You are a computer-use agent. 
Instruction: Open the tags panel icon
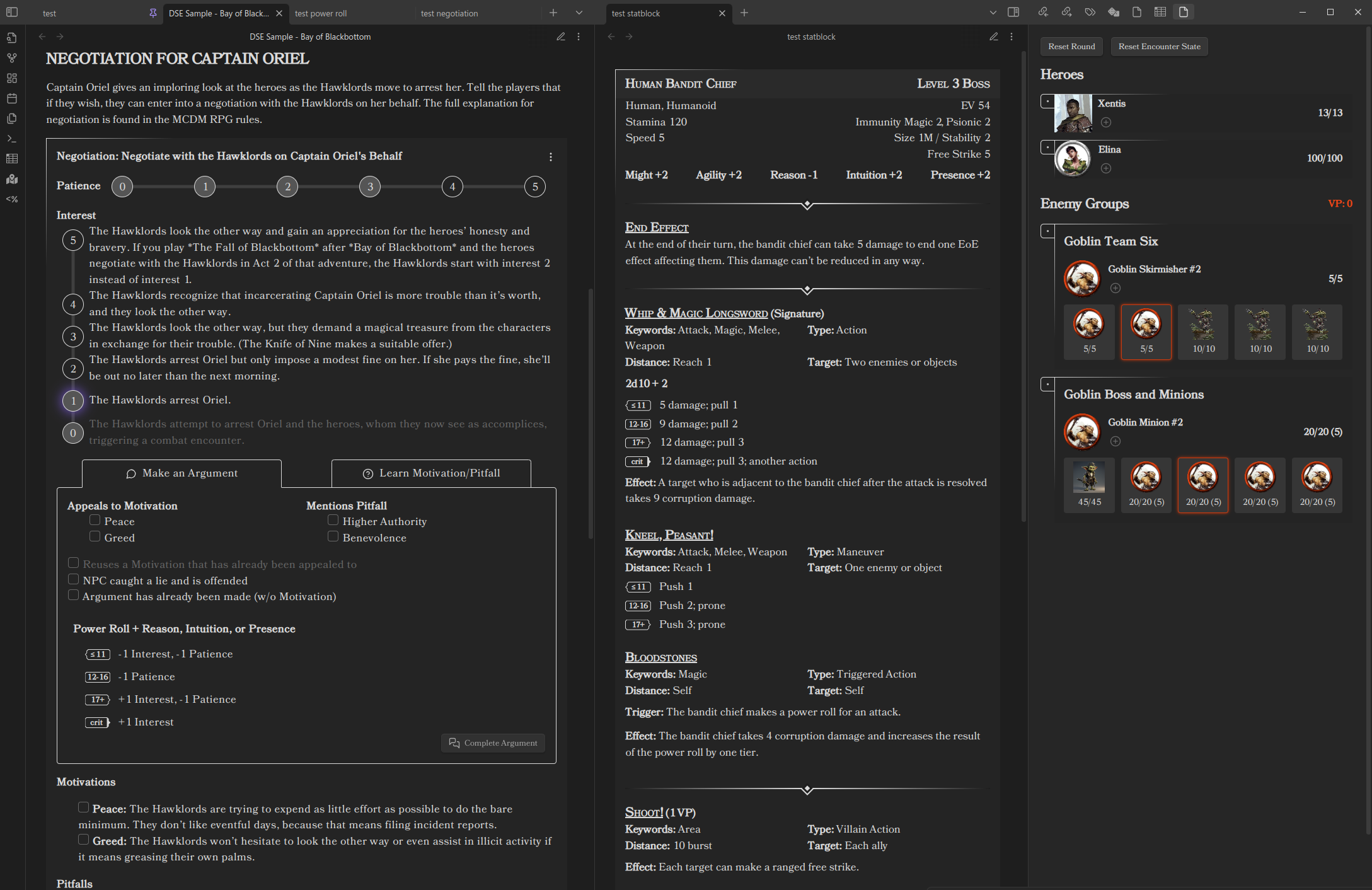[x=1090, y=12]
